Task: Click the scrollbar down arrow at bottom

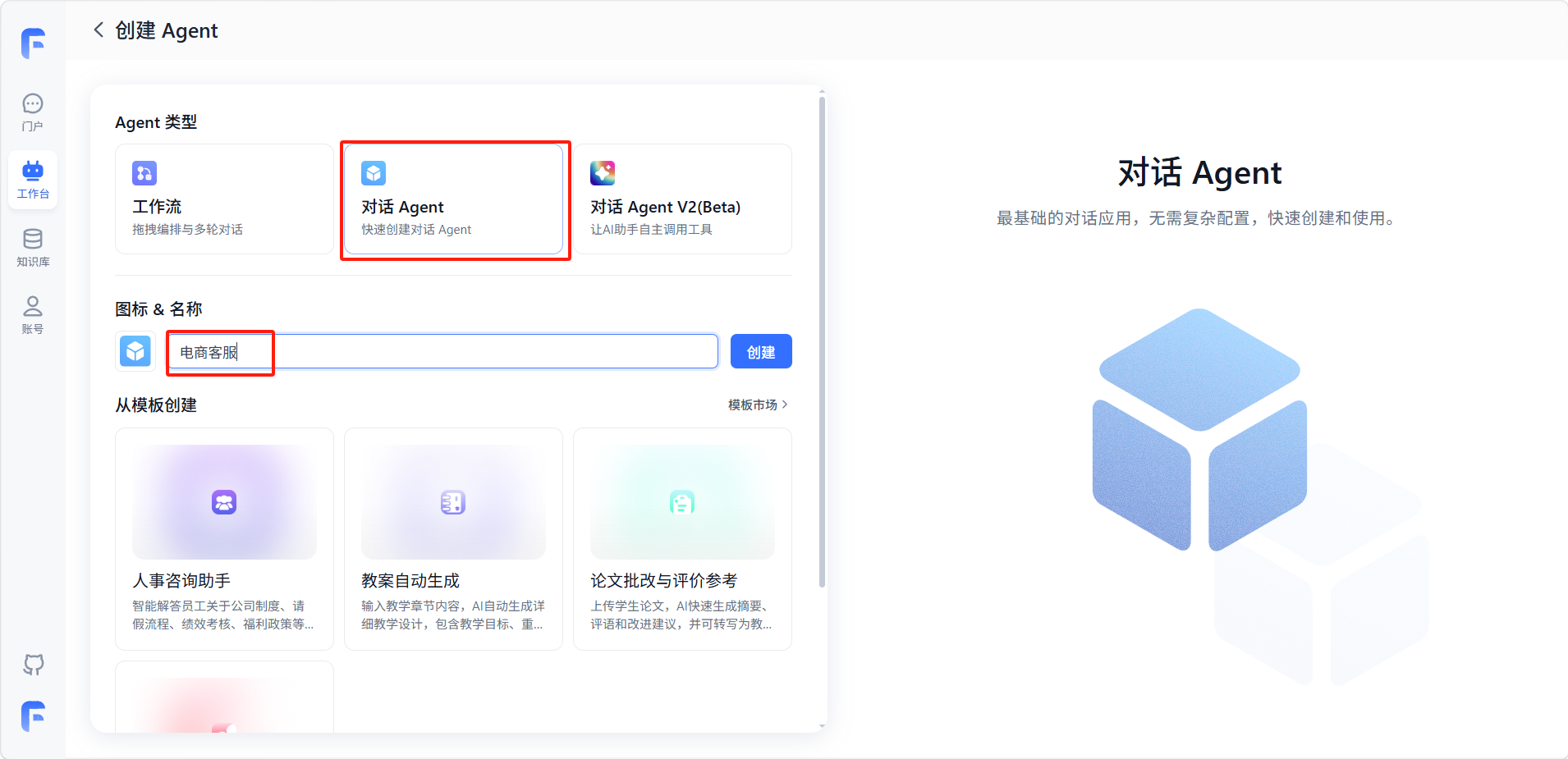Action: [x=822, y=727]
